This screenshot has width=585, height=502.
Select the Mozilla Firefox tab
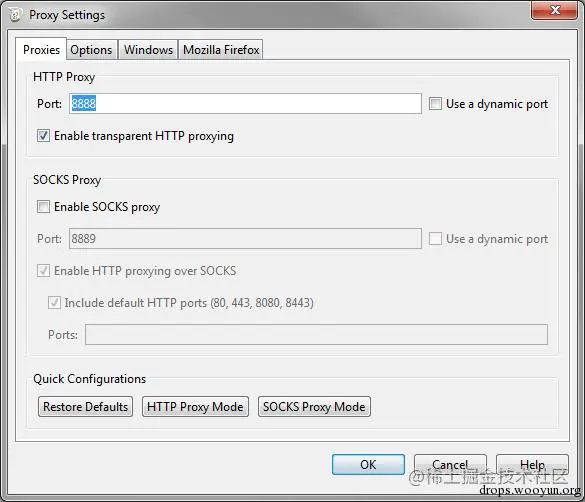click(x=221, y=50)
